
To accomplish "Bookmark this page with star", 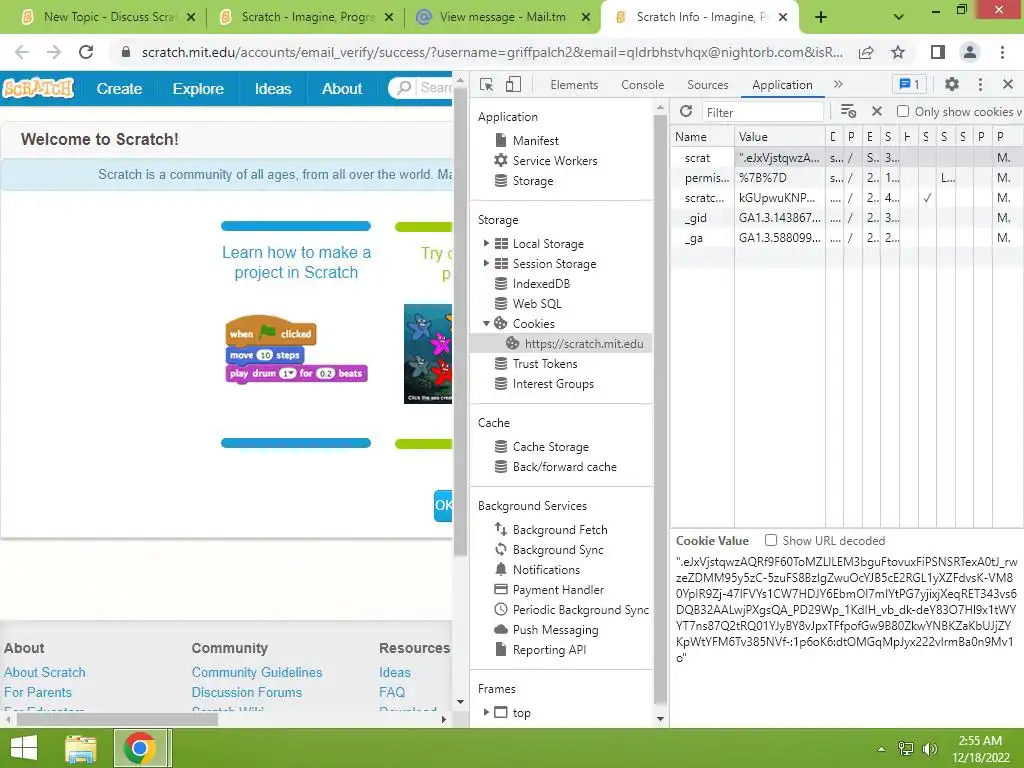I will tap(898, 52).
